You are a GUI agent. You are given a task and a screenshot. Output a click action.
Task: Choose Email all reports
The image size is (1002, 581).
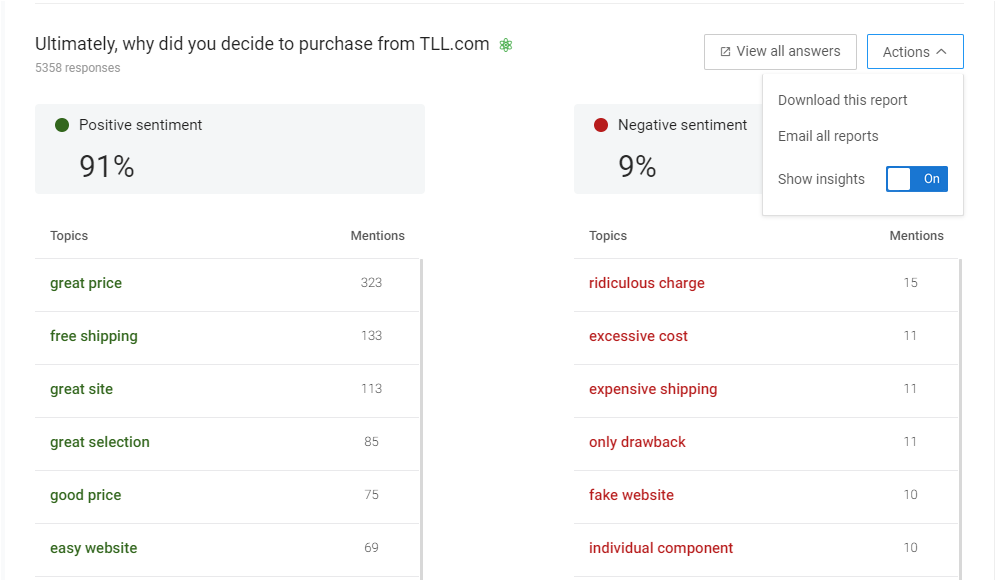pos(828,136)
